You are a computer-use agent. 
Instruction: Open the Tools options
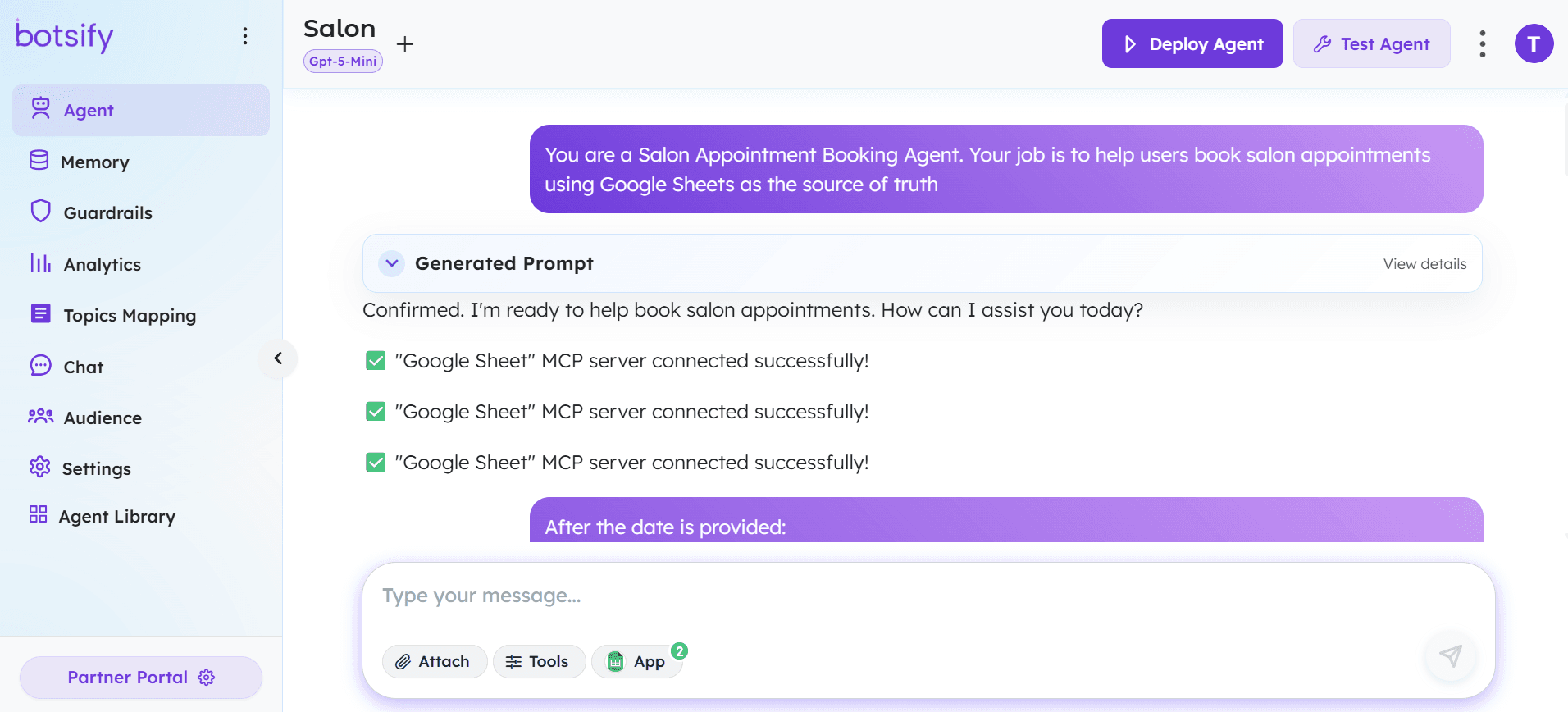(539, 662)
